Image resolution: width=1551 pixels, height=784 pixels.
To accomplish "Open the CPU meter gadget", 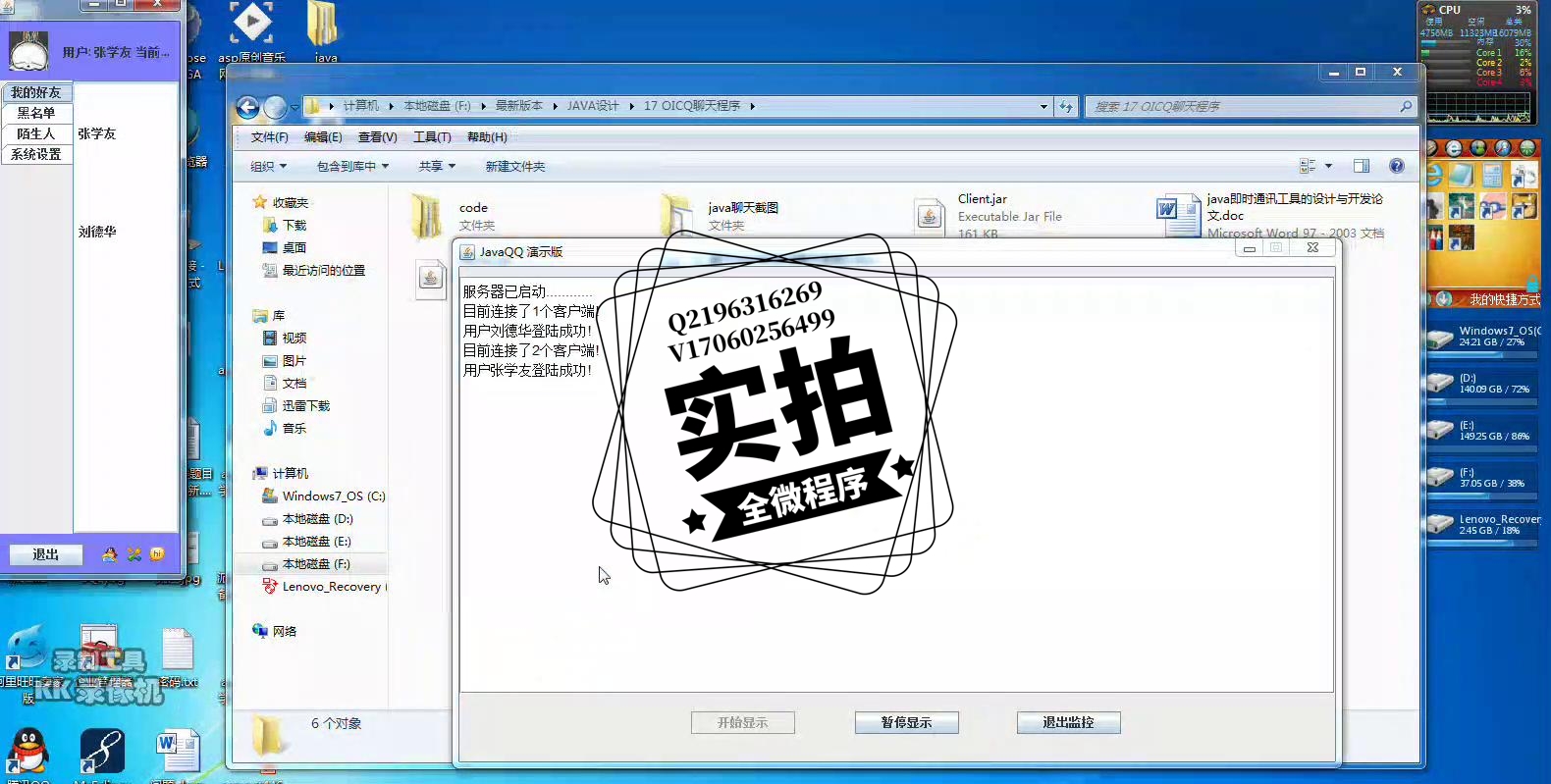I will coord(1476,63).
